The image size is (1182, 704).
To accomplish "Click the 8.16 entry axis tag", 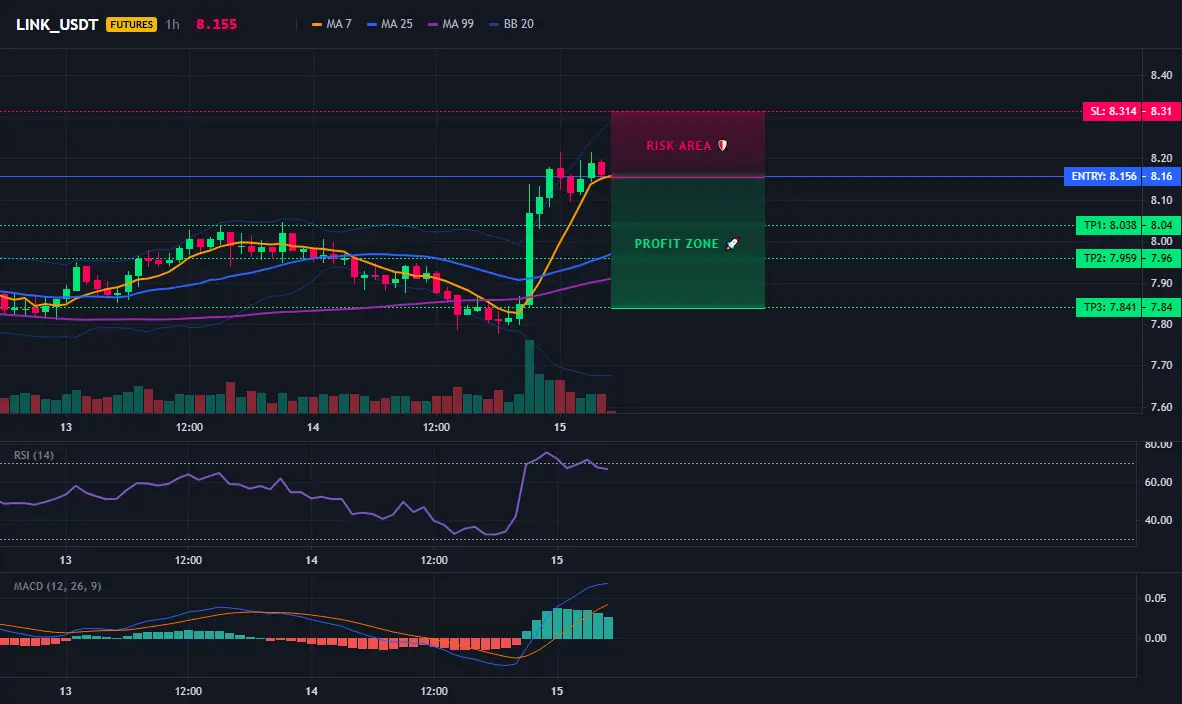I will pos(1161,176).
